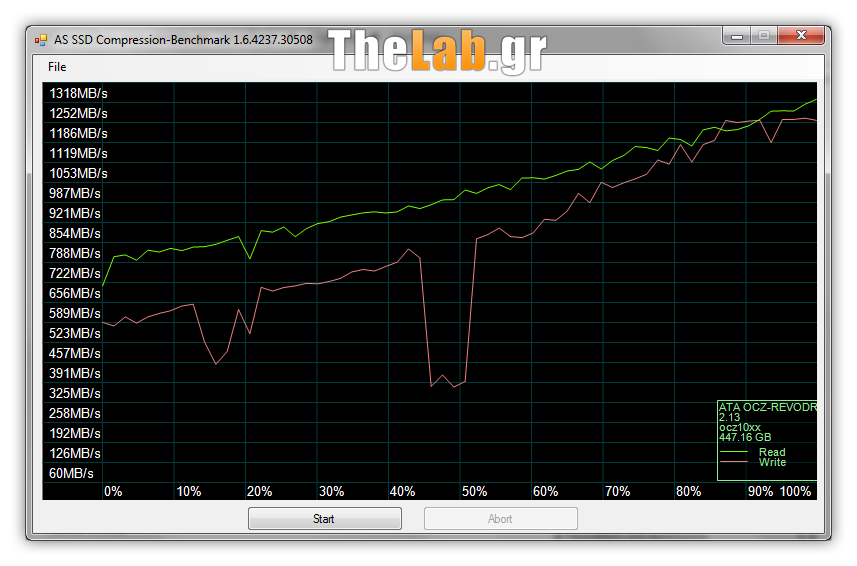Click the 656MB/s axis label
This screenshot has height=566, width=857.
[x=75, y=293]
